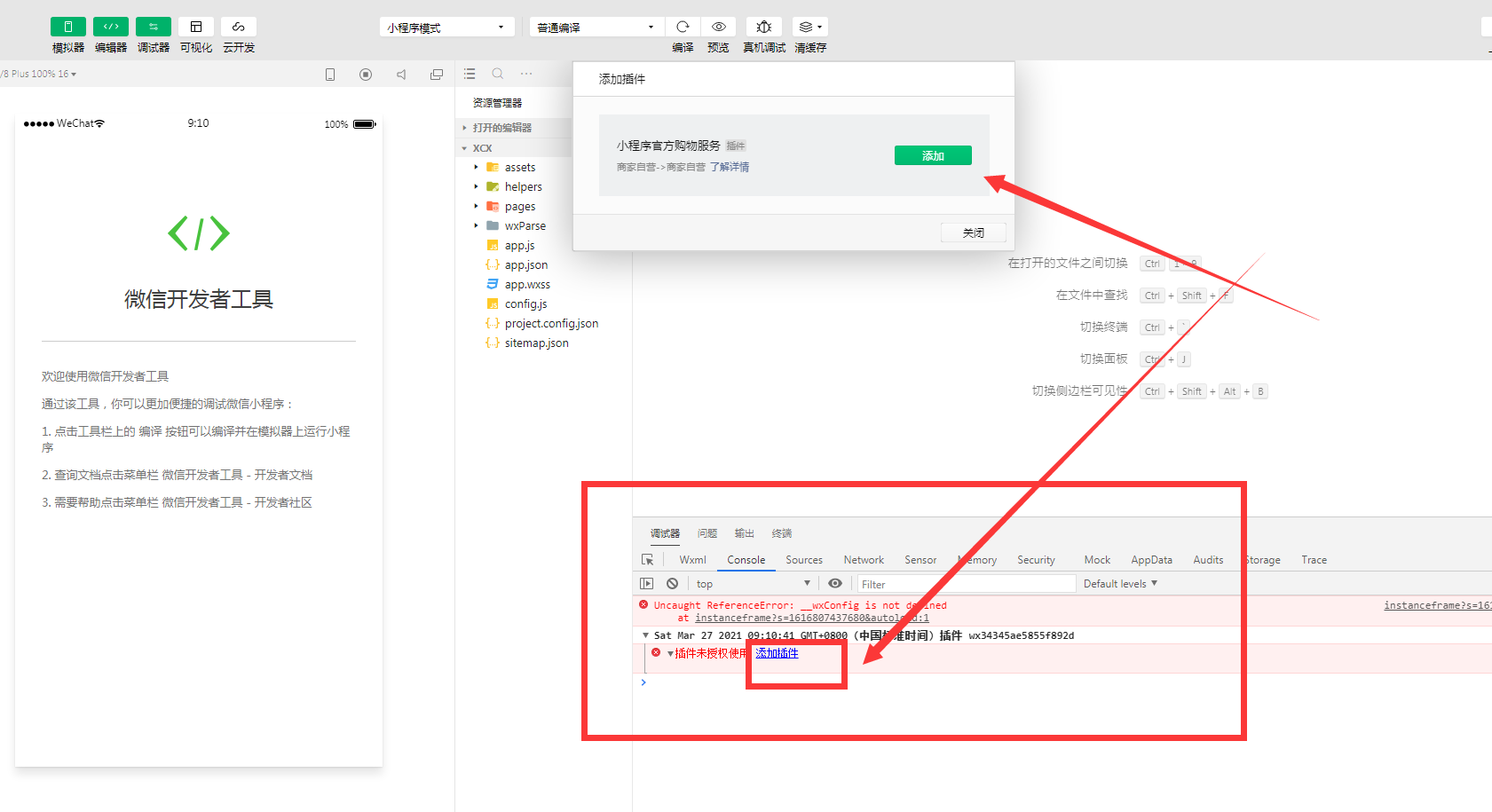
Task: Click the preview eye icon
Action: click(718, 27)
